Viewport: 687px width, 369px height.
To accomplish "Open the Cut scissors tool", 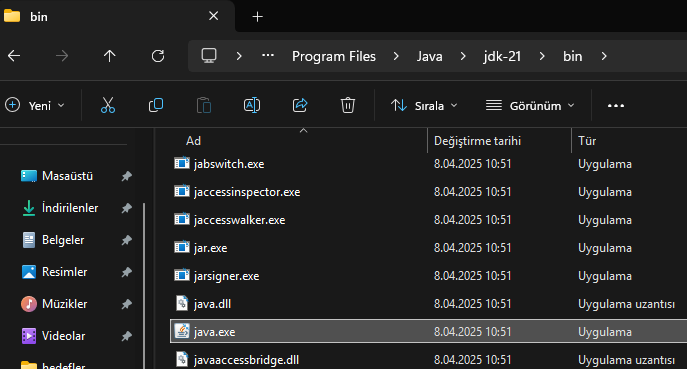I will (108, 106).
